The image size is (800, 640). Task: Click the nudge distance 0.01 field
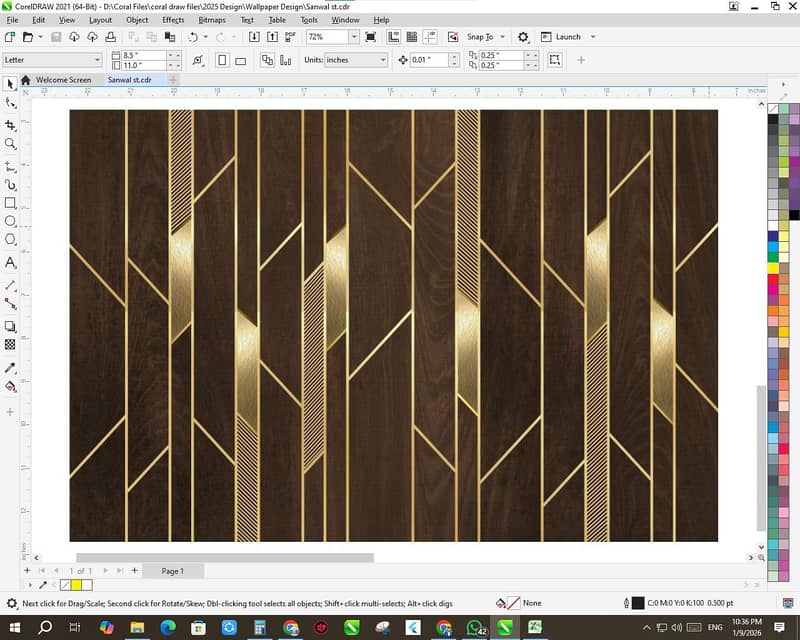[x=430, y=60]
